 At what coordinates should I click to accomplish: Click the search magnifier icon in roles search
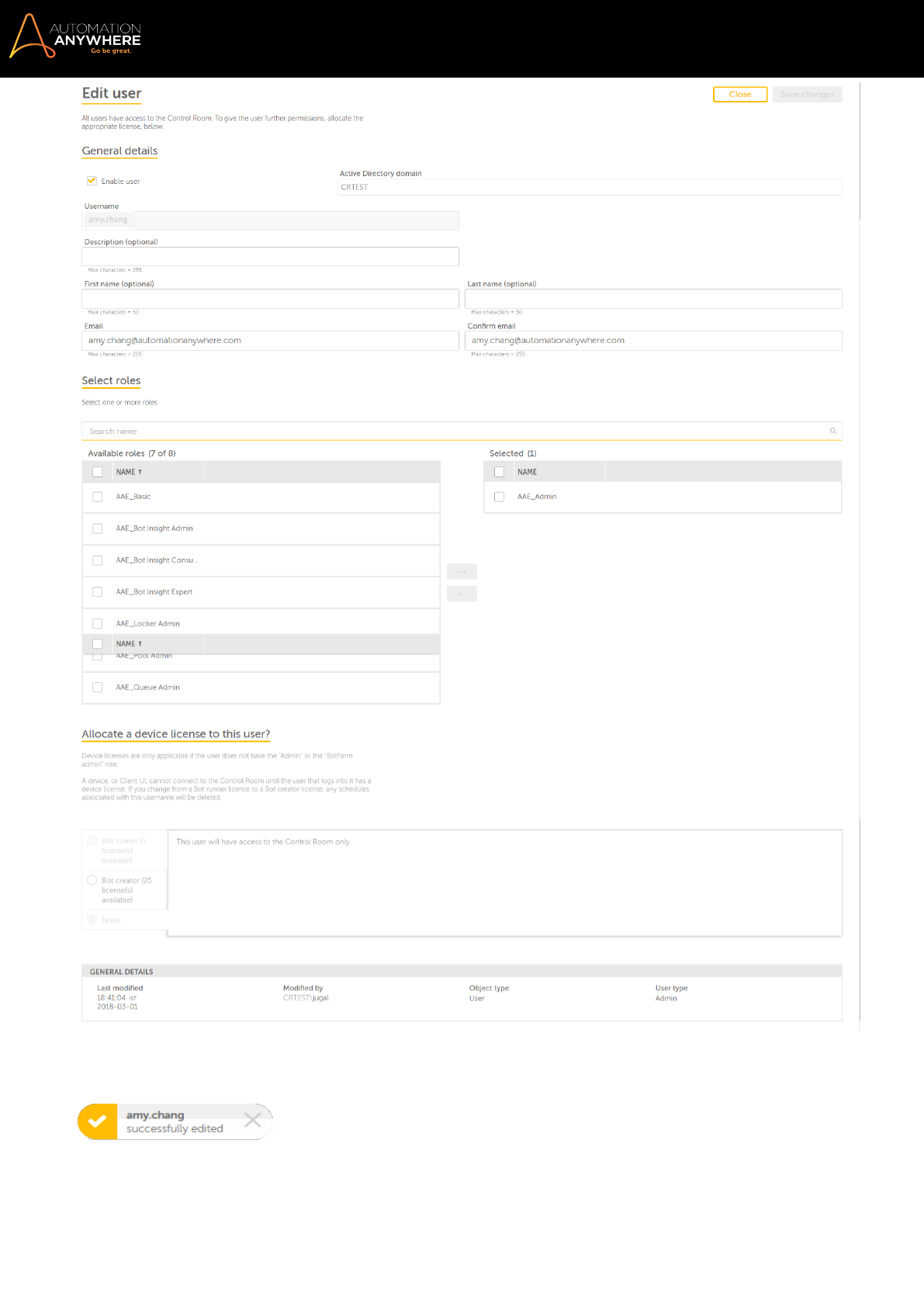click(x=833, y=431)
